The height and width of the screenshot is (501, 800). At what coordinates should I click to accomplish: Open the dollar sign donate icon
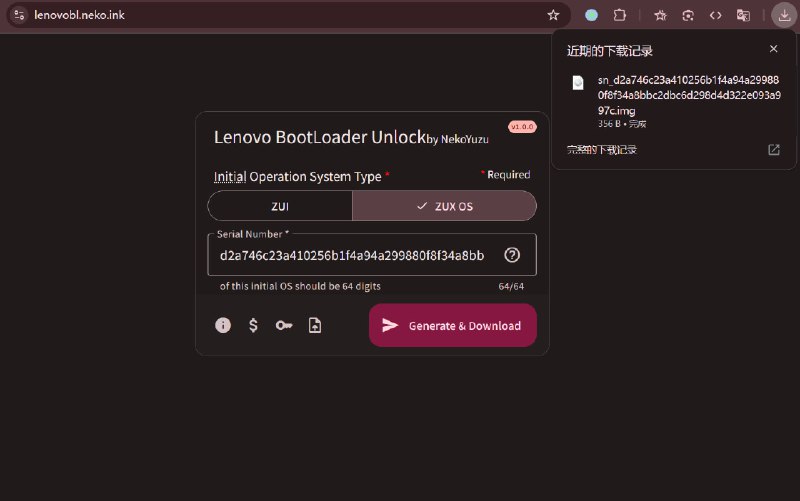[x=253, y=325]
